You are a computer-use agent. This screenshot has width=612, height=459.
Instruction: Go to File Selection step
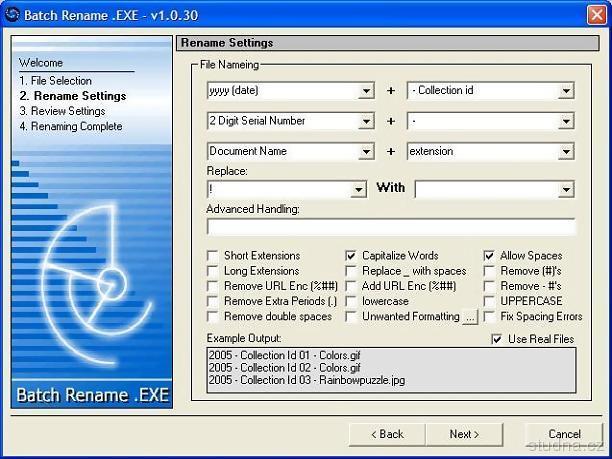pyautogui.click(x=56, y=81)
